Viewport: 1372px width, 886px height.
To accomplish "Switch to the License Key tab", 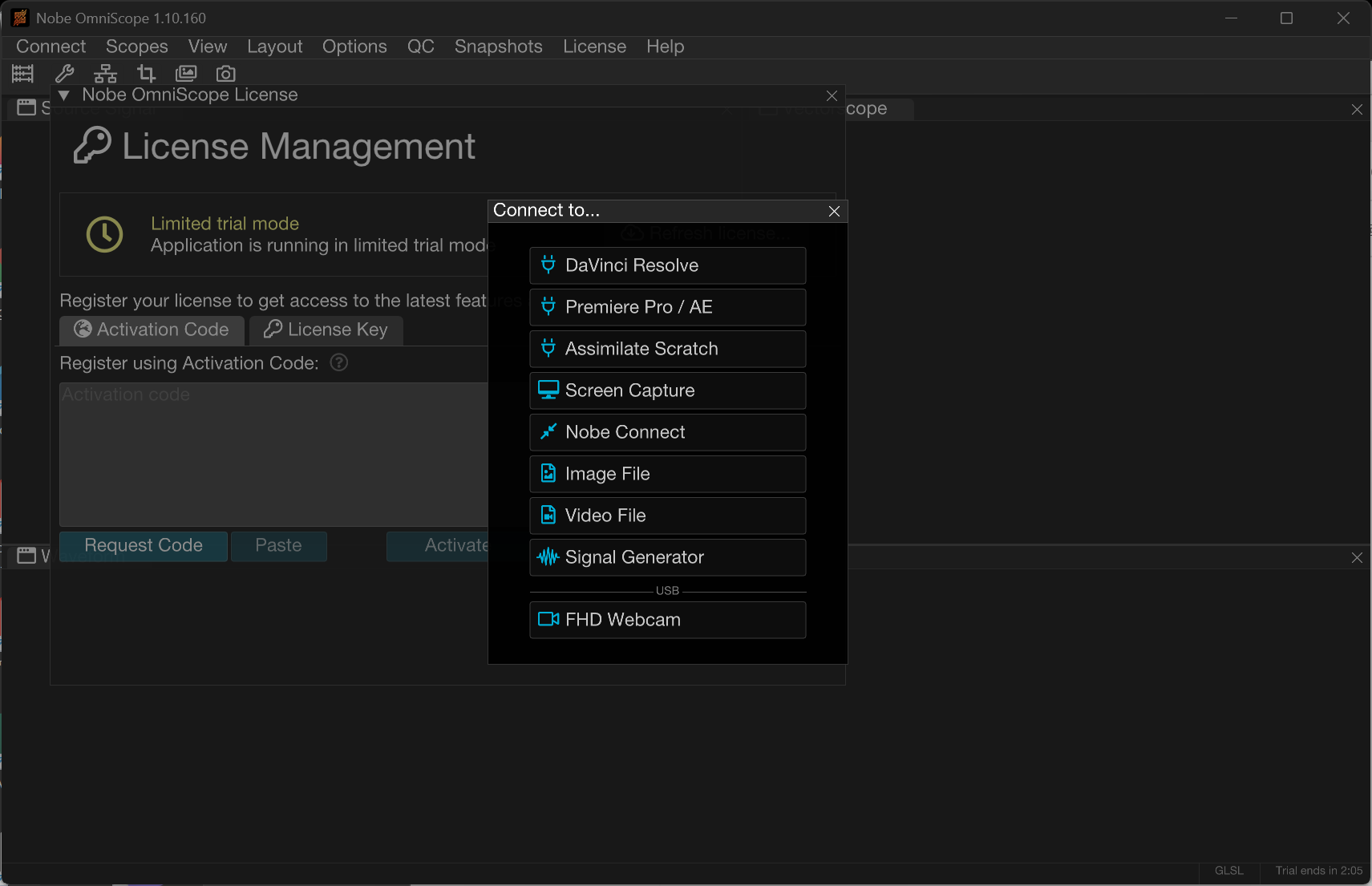I will coord(326,330).
